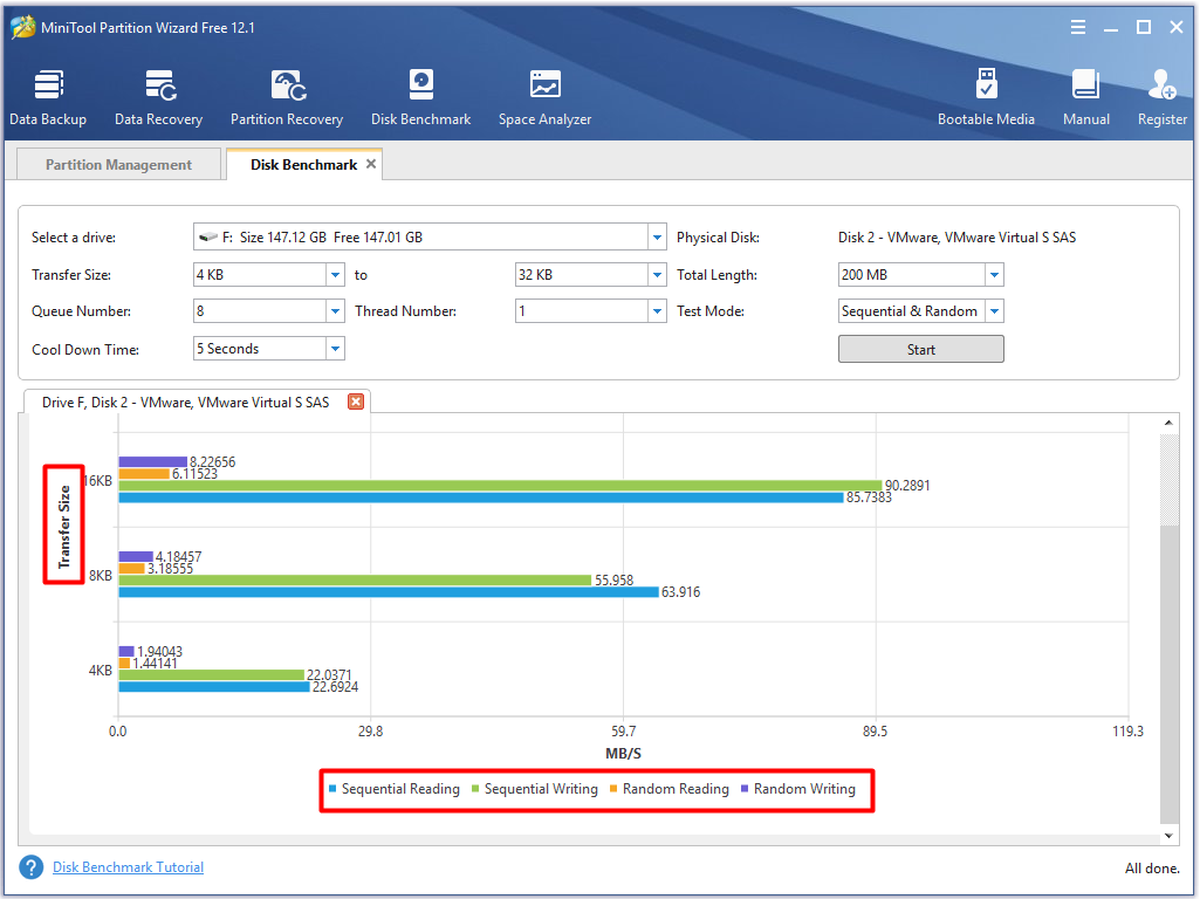The width and height of the screenshot is (1200, 899).
Task: Open the Disk Benchmark Tutorial link
Action: (x=128, y=867)
